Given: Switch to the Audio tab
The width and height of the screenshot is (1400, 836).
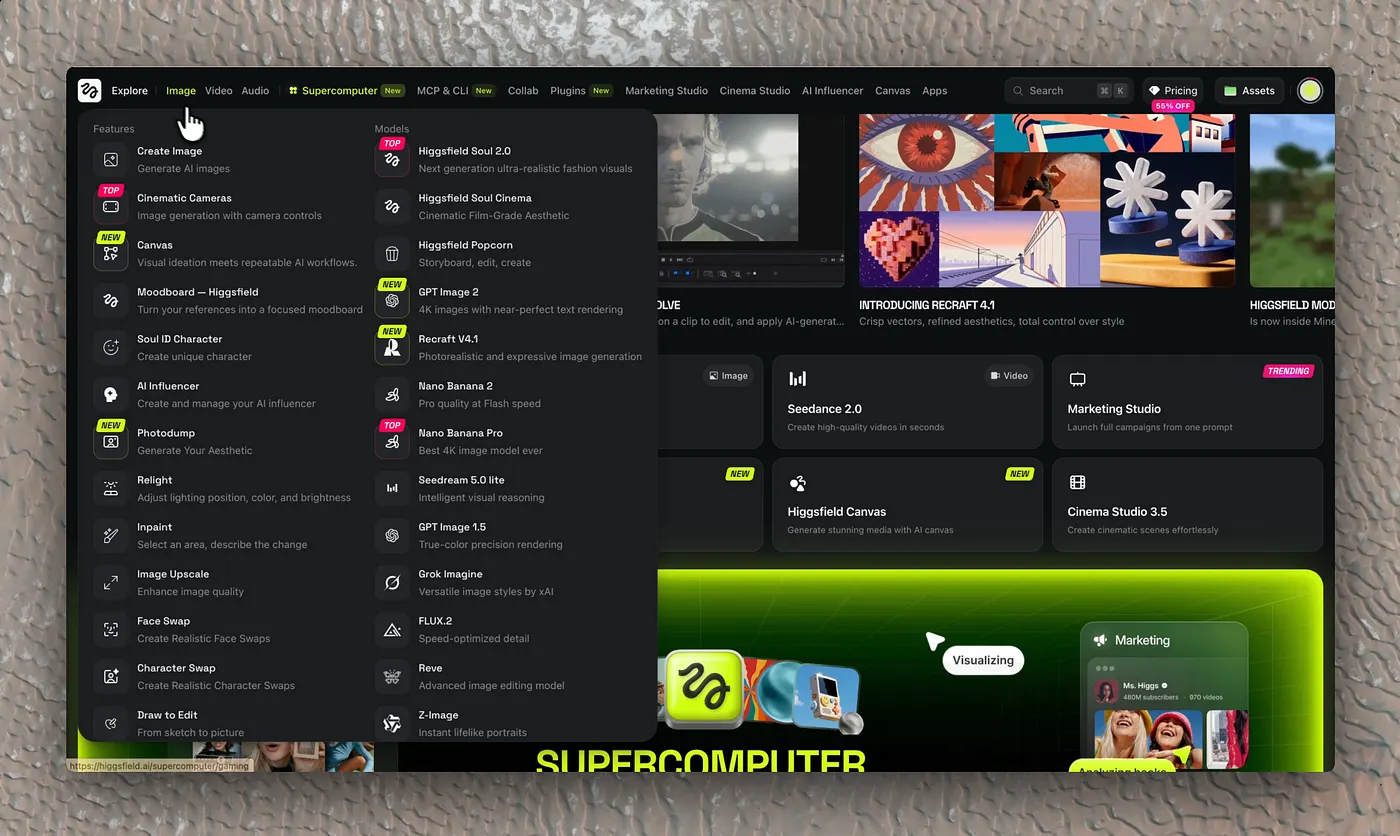Looking at the screenshot, I should tap(255, 91).
